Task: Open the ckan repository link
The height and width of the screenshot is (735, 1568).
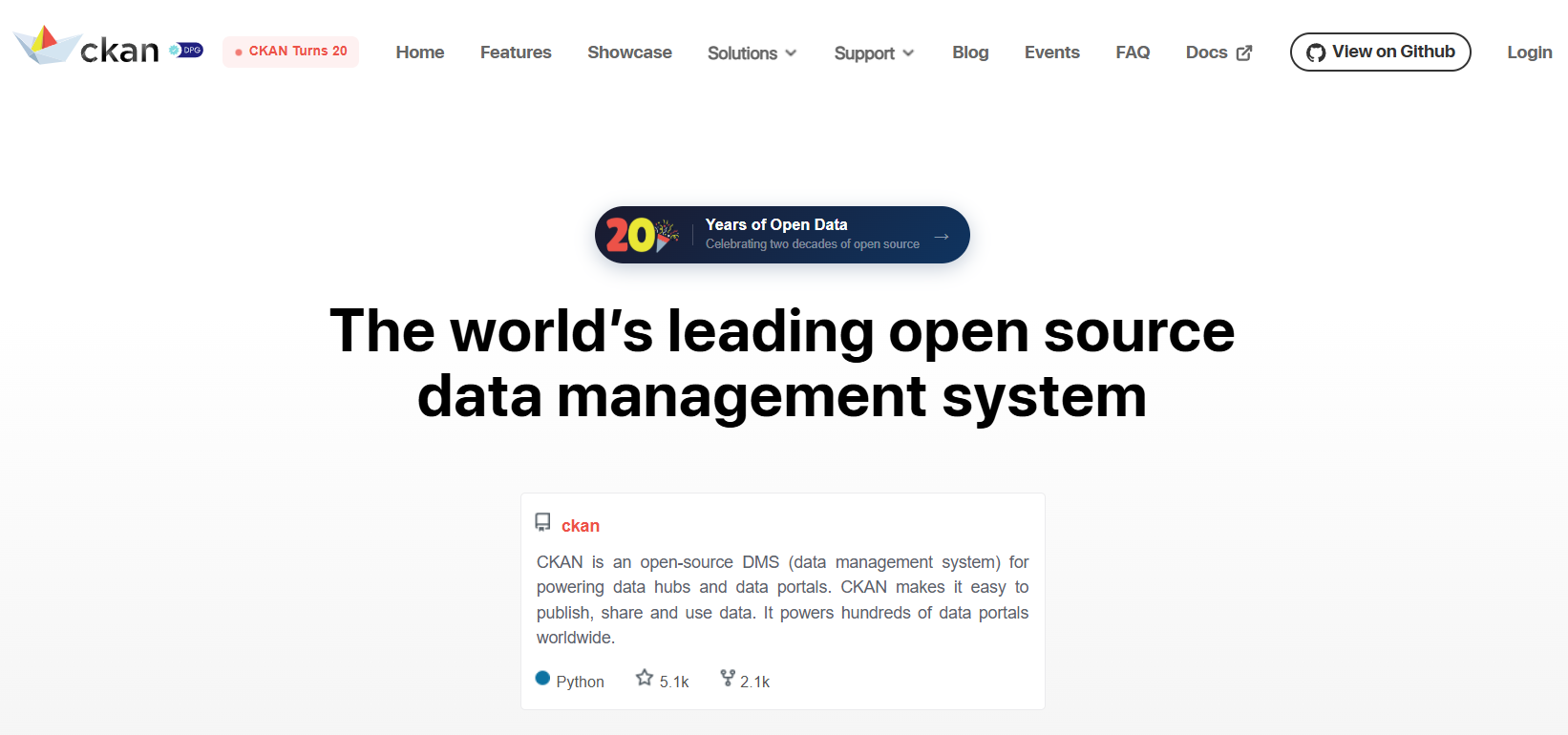Action: pos(581,526)
